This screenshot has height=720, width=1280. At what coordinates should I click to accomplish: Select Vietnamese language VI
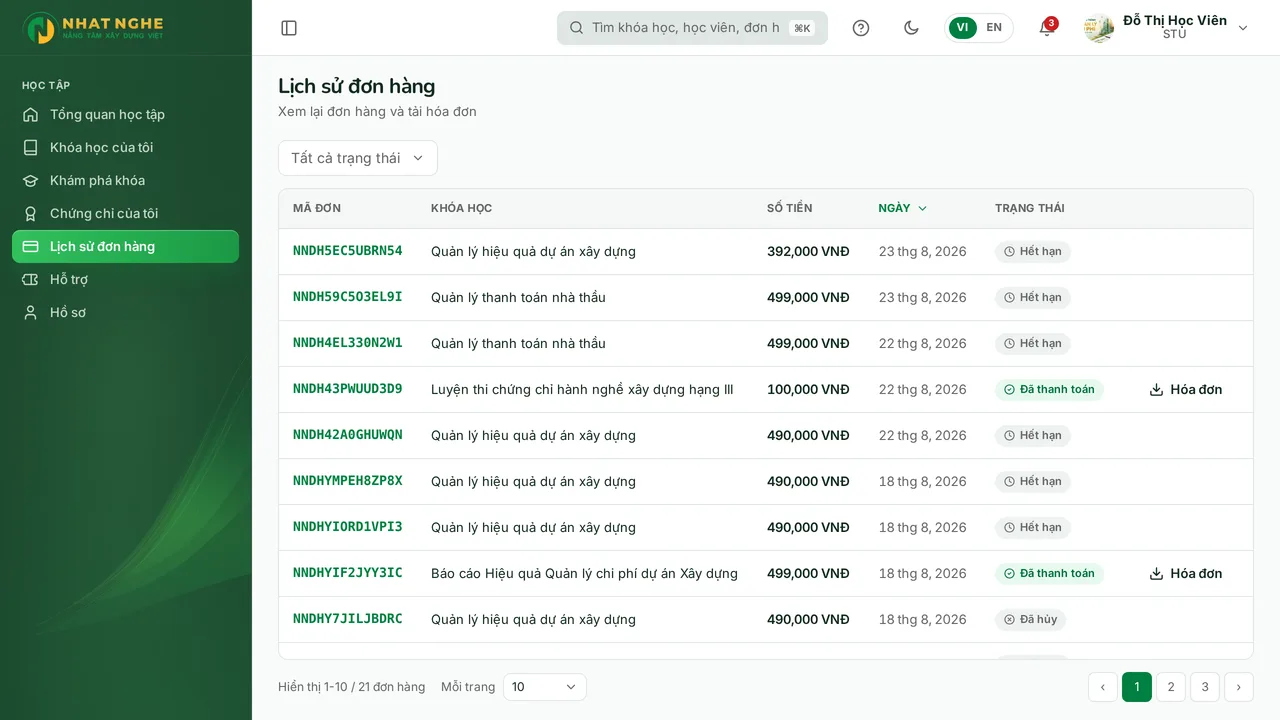962,28
